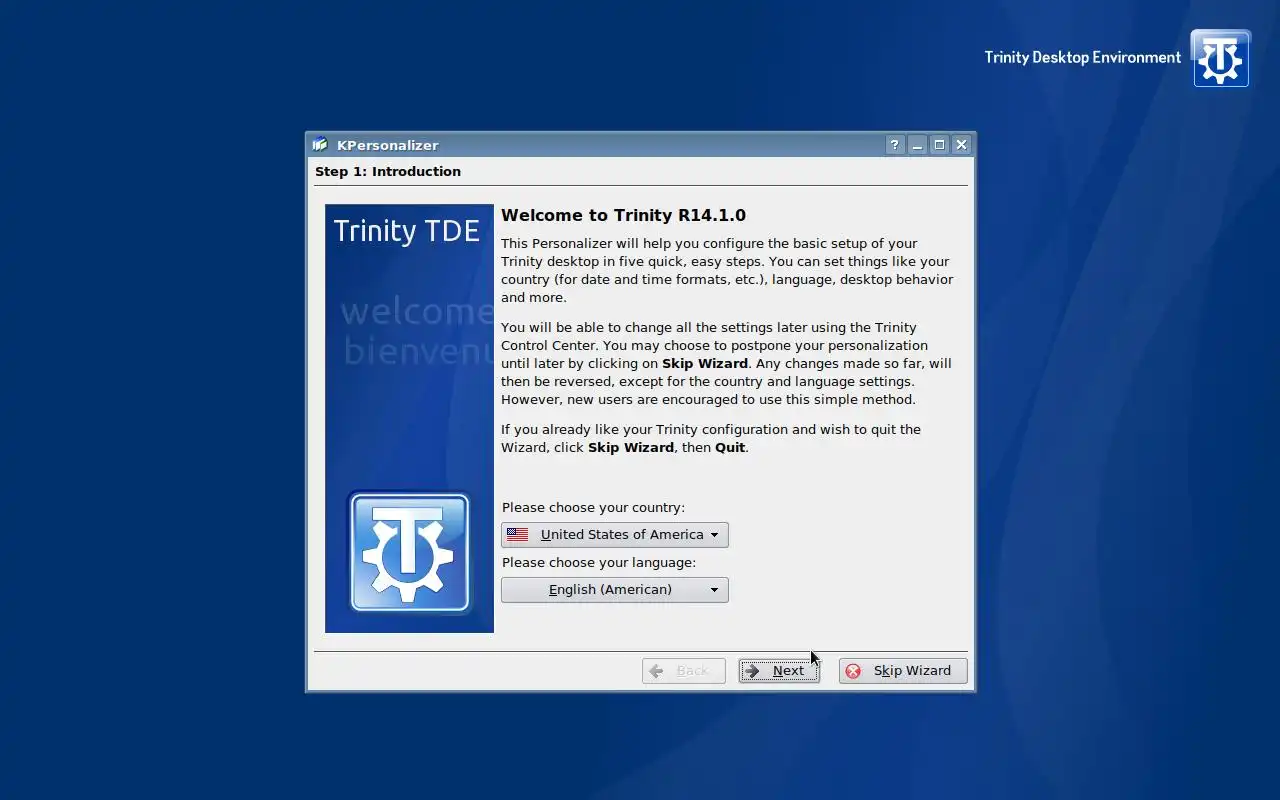Click the KPersonalizer window menu icon

(320, 145)
